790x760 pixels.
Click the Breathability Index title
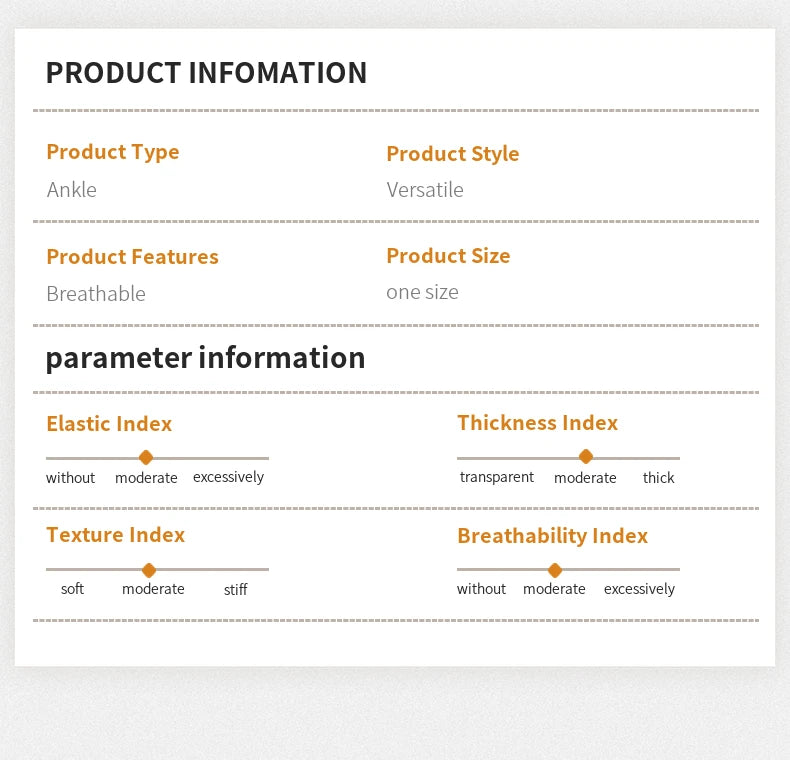[x=552, y=536]
